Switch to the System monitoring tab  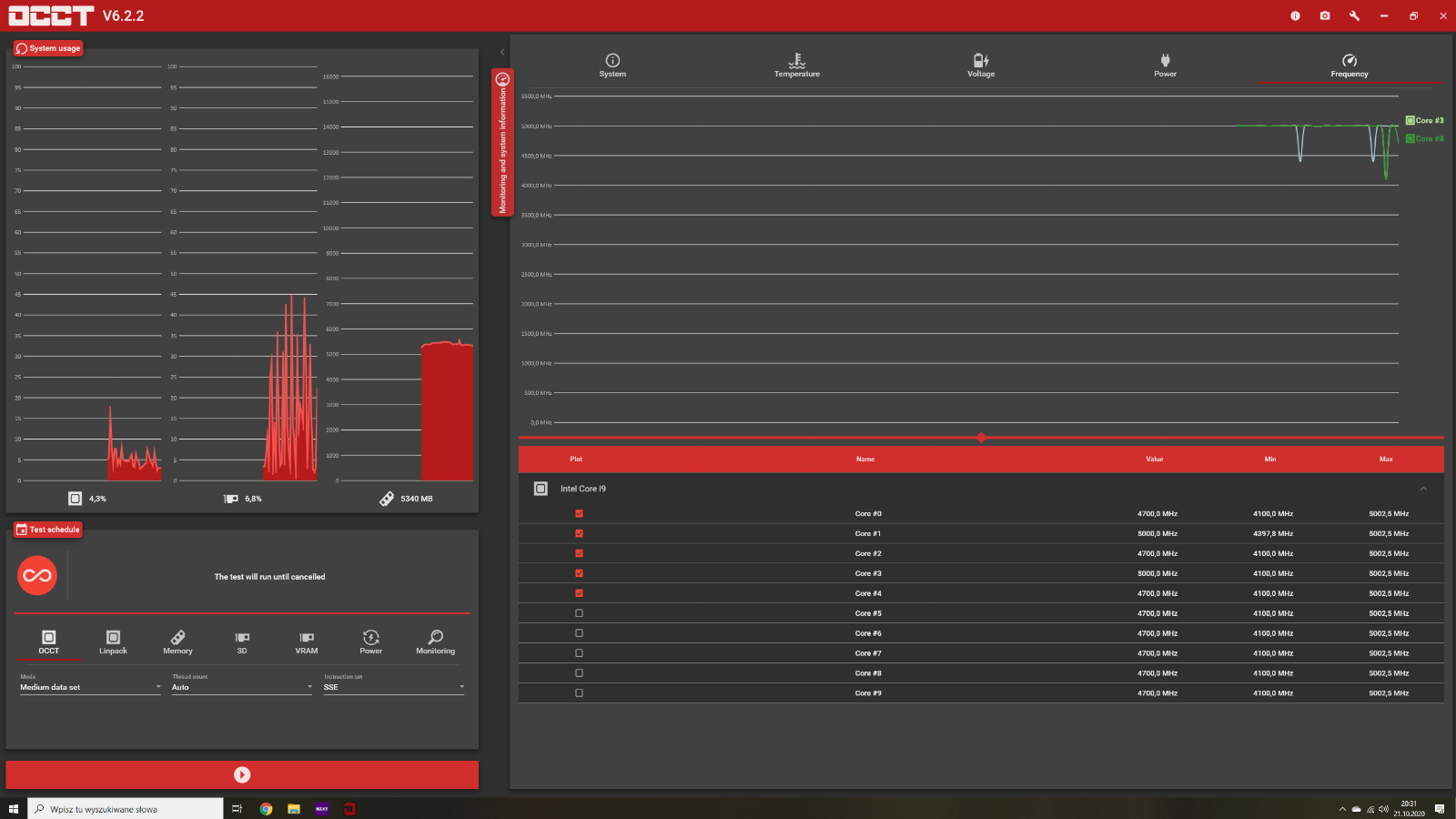point(612,66)
